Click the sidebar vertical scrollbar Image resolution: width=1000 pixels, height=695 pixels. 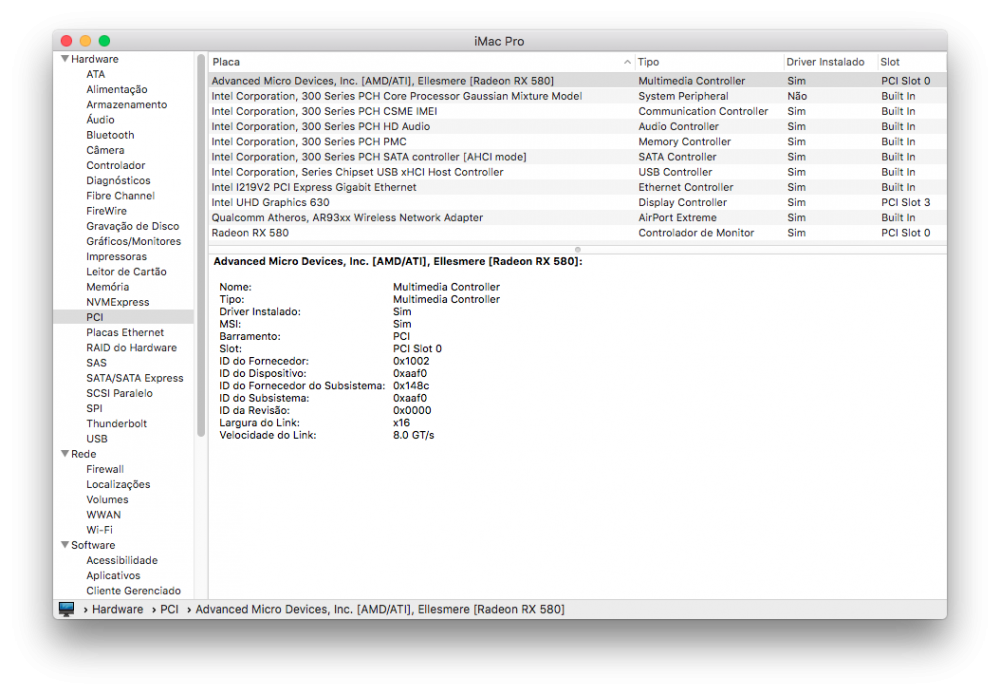tap(201, 245)
